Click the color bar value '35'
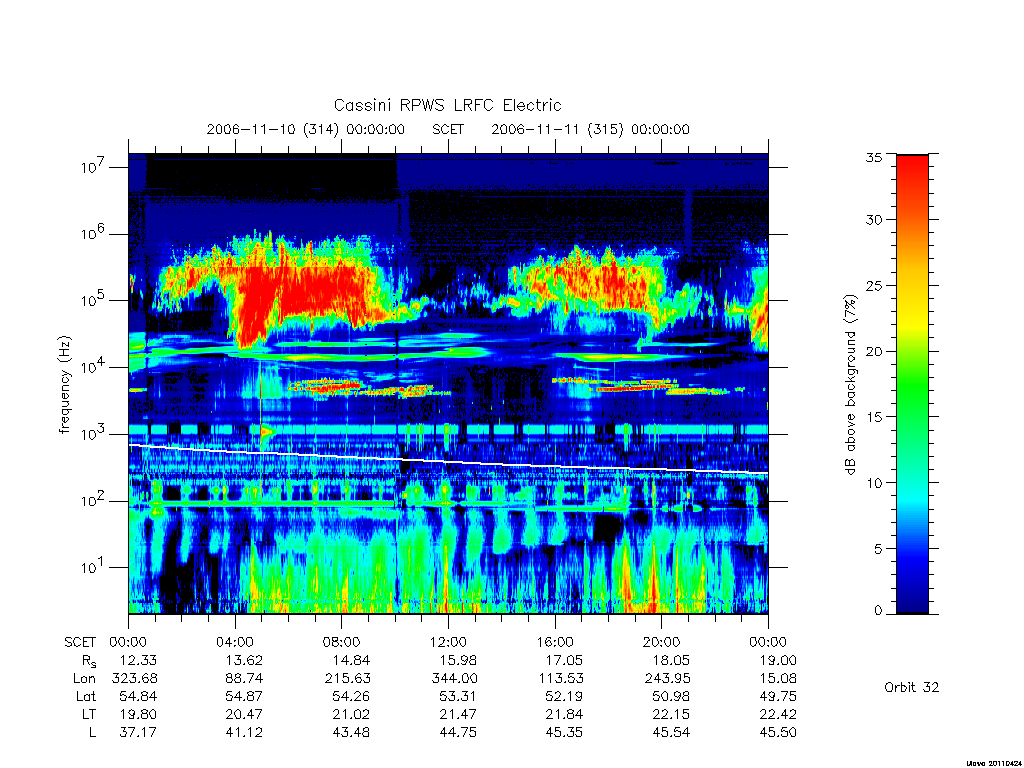Screen dimensions: 1024x768 click(x=873, y=157)
